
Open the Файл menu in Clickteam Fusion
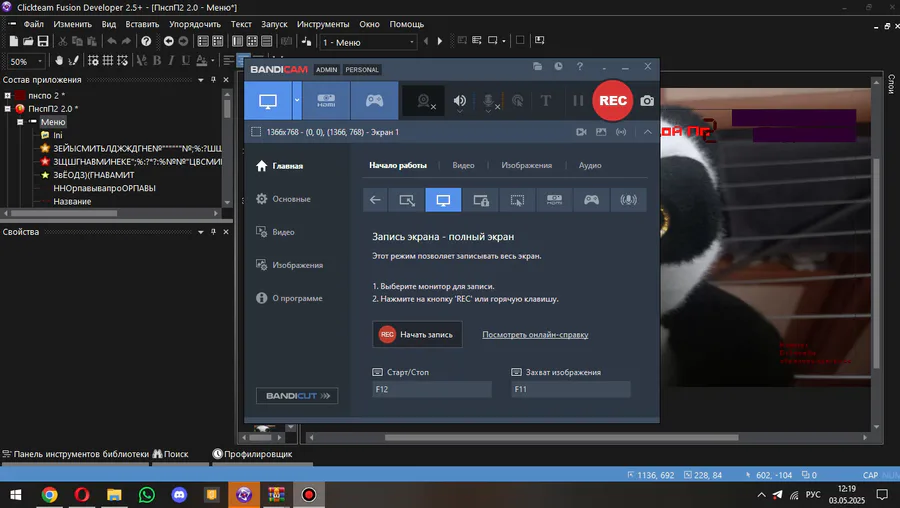34,24
